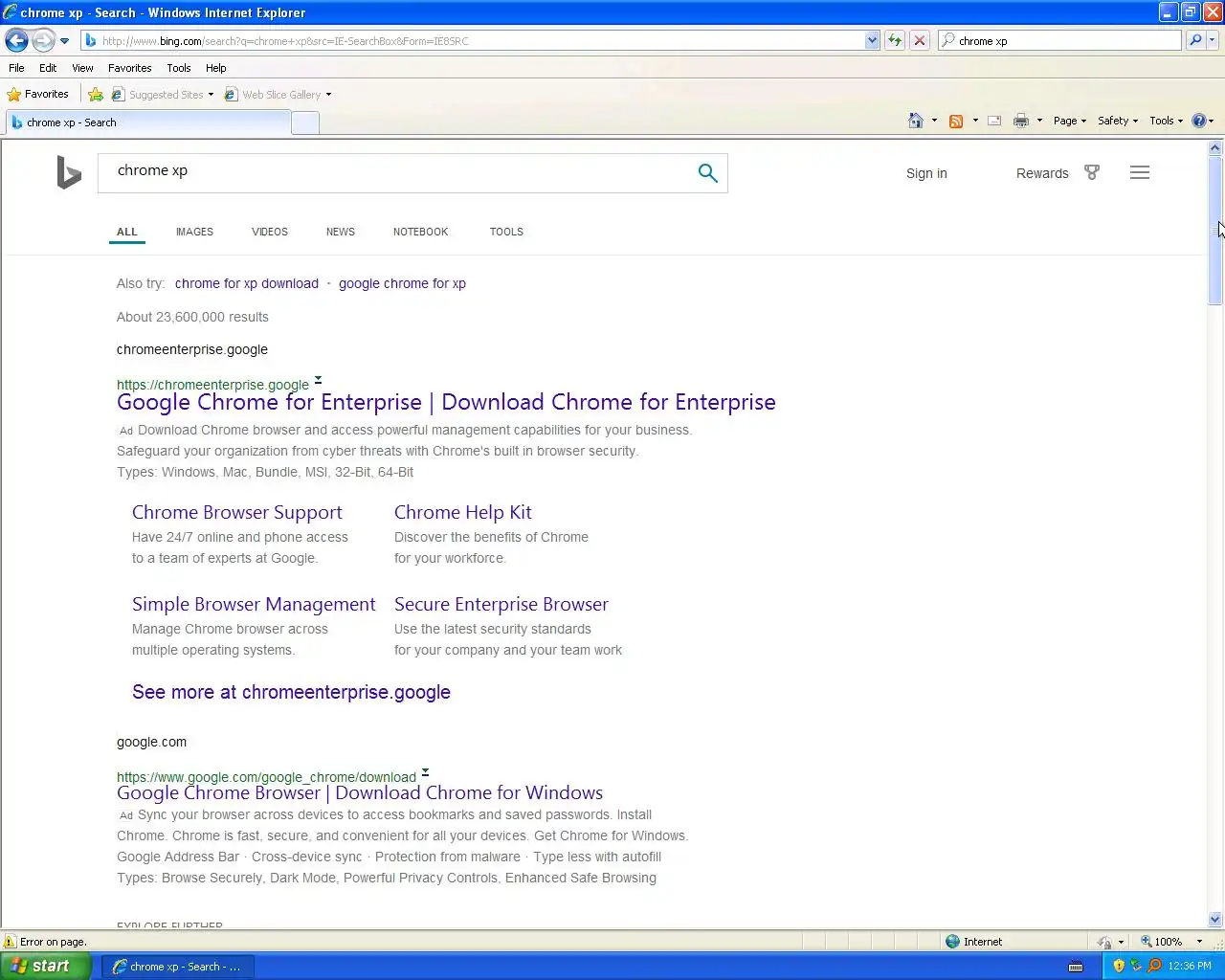The width and height of the screenshot is (1225, 980).
Task: Click the blue Help question mark icon
Action: pyautogui.click(x=1199, y=121)
